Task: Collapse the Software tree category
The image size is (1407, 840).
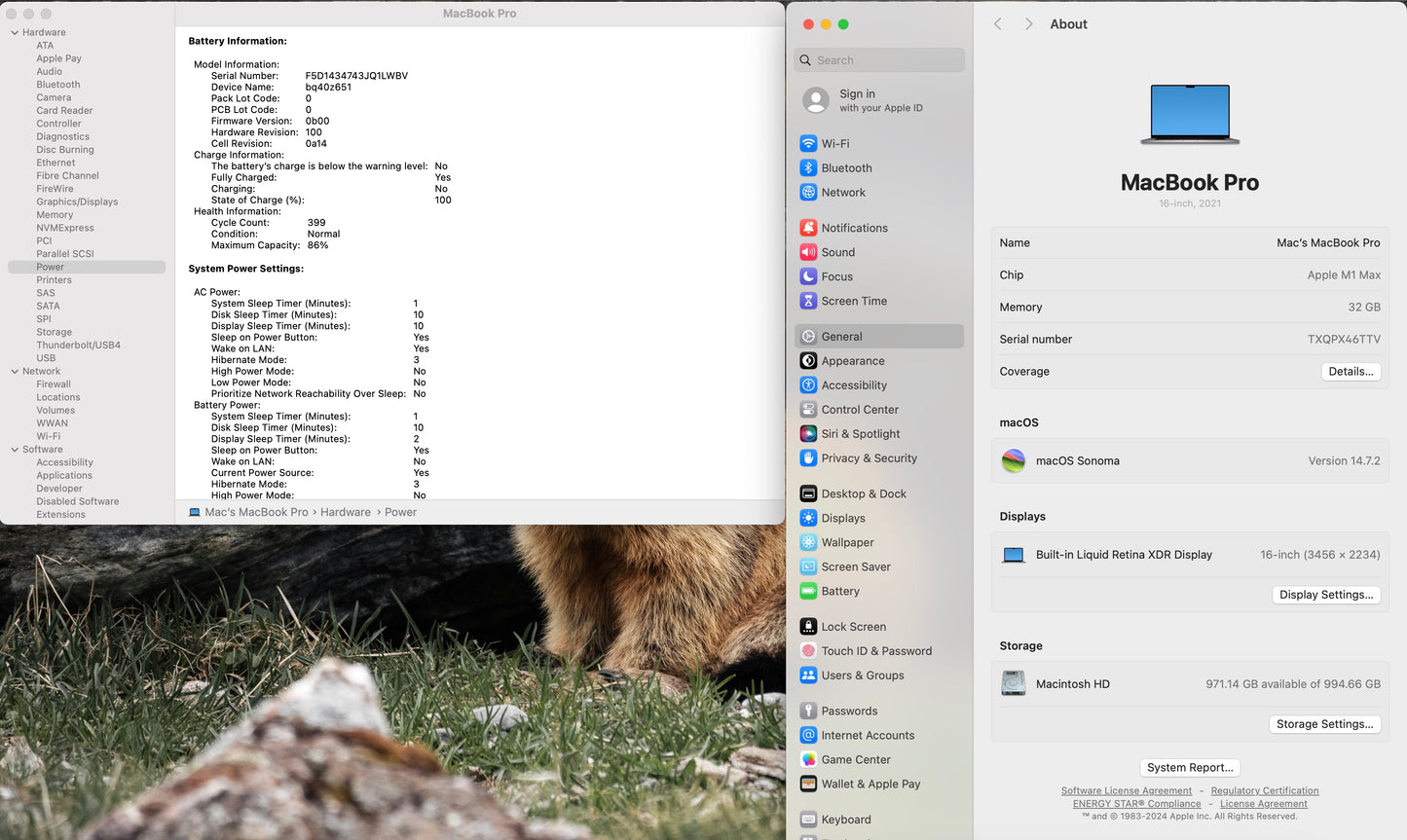Action: tap(15, 450)
